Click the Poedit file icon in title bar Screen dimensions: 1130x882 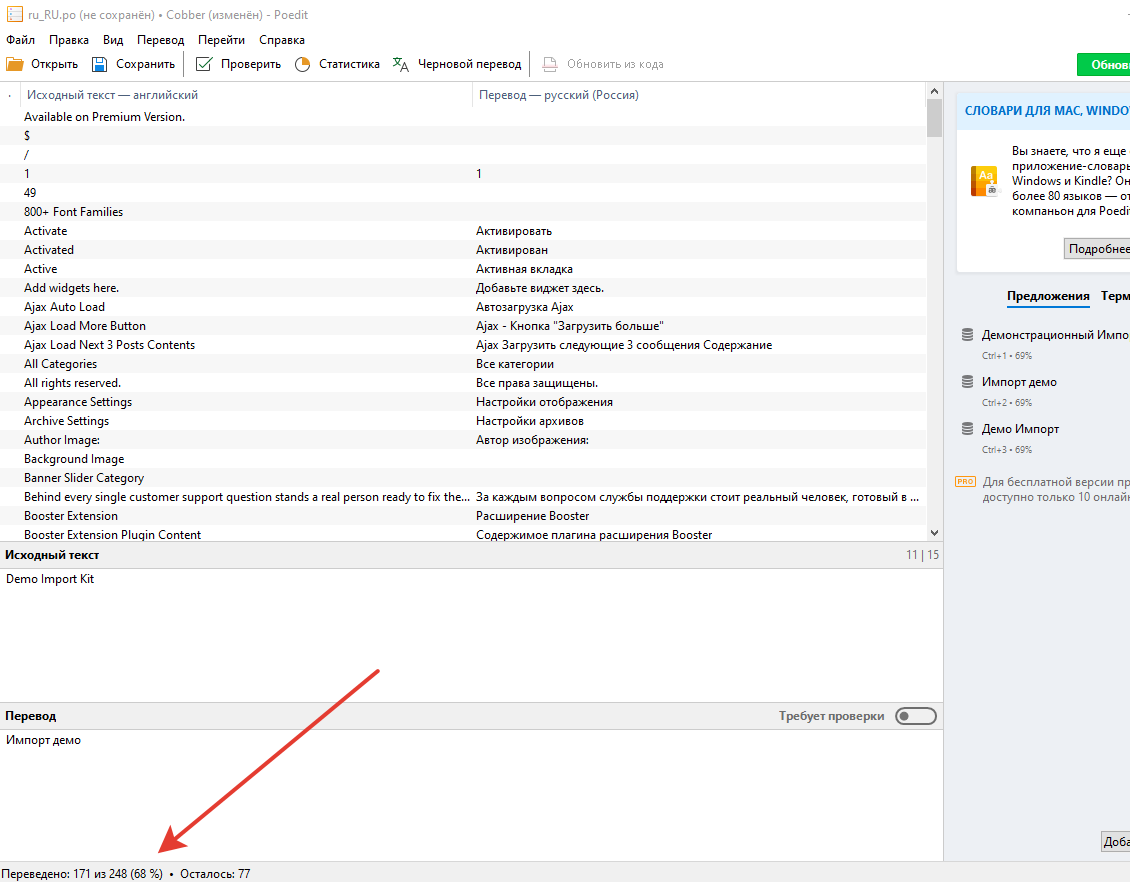point(14,14)
